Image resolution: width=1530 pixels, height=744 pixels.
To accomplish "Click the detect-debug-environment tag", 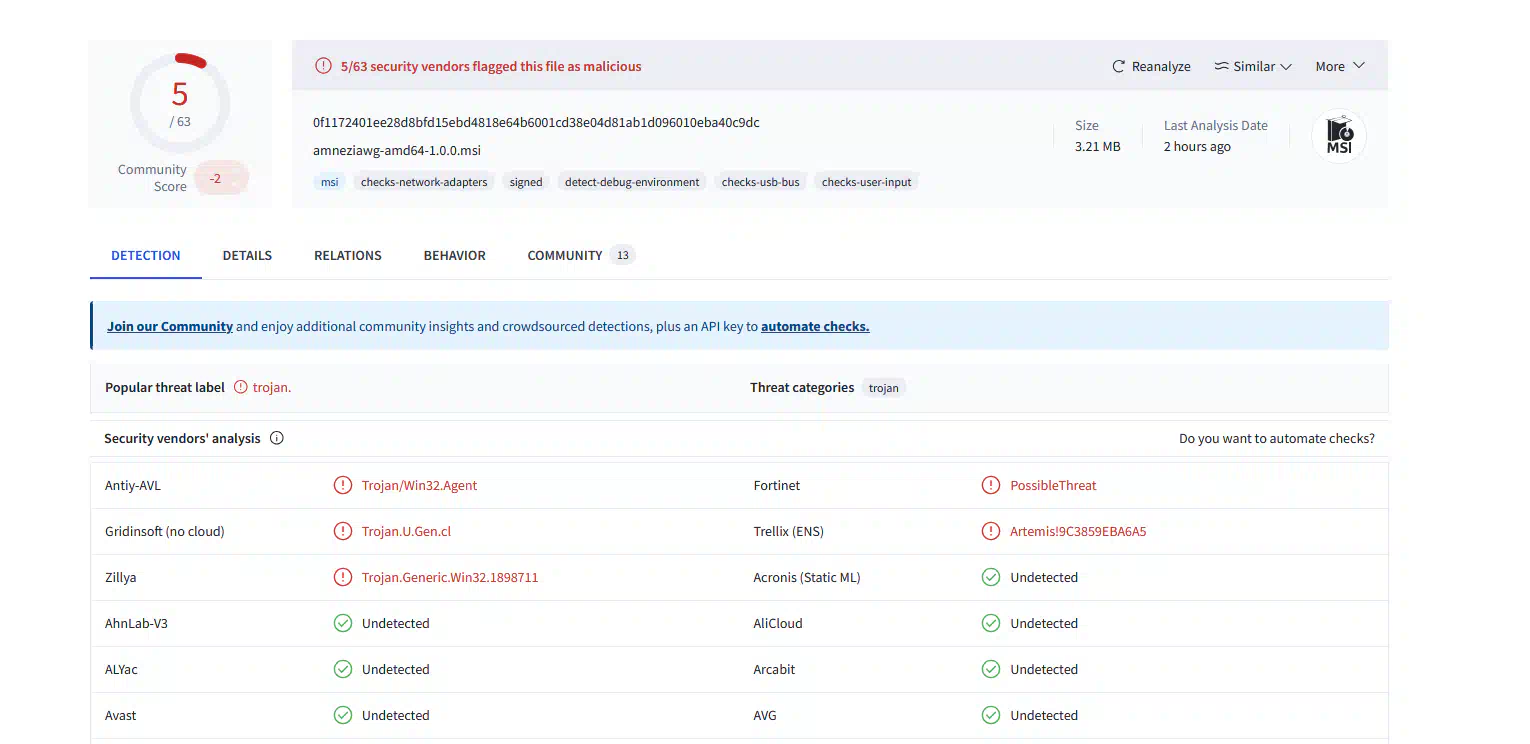I will tap(632, 182).
